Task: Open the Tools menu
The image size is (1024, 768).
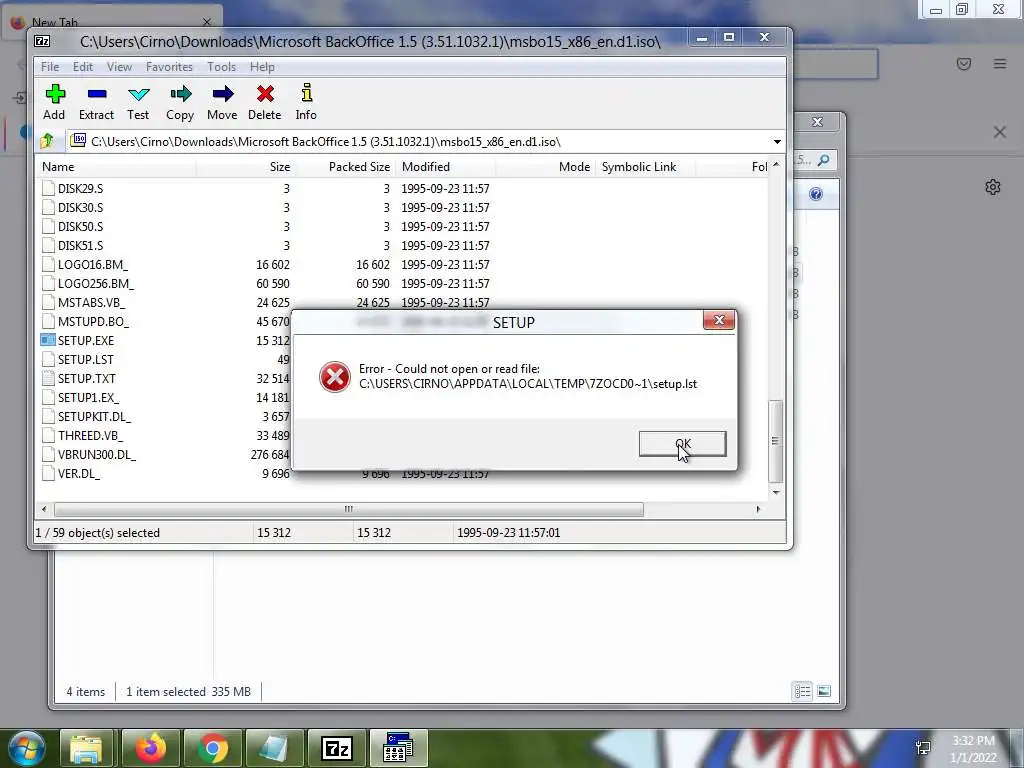Action: pos(221,67)
